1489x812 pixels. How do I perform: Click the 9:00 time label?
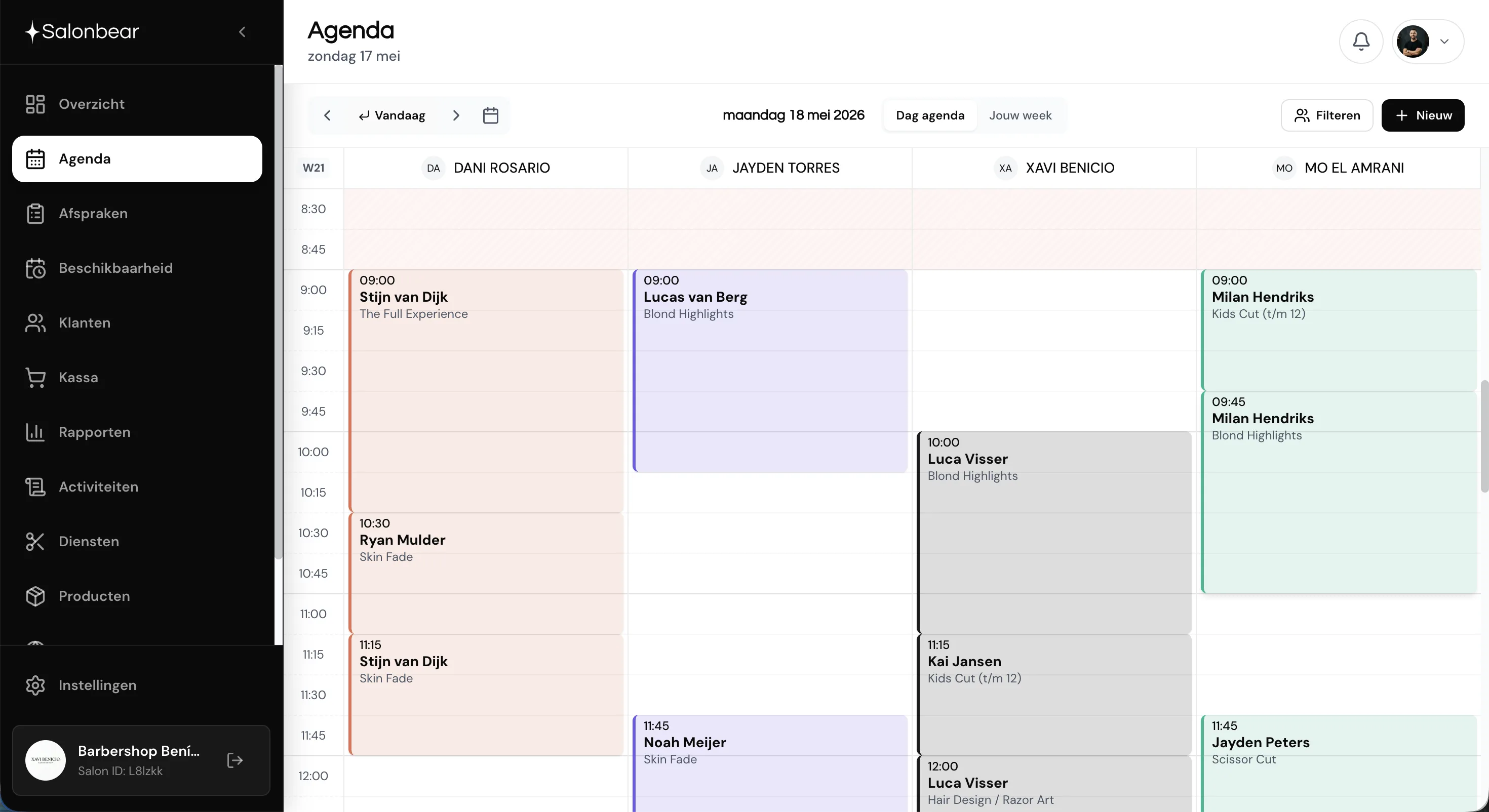point(314,290)
